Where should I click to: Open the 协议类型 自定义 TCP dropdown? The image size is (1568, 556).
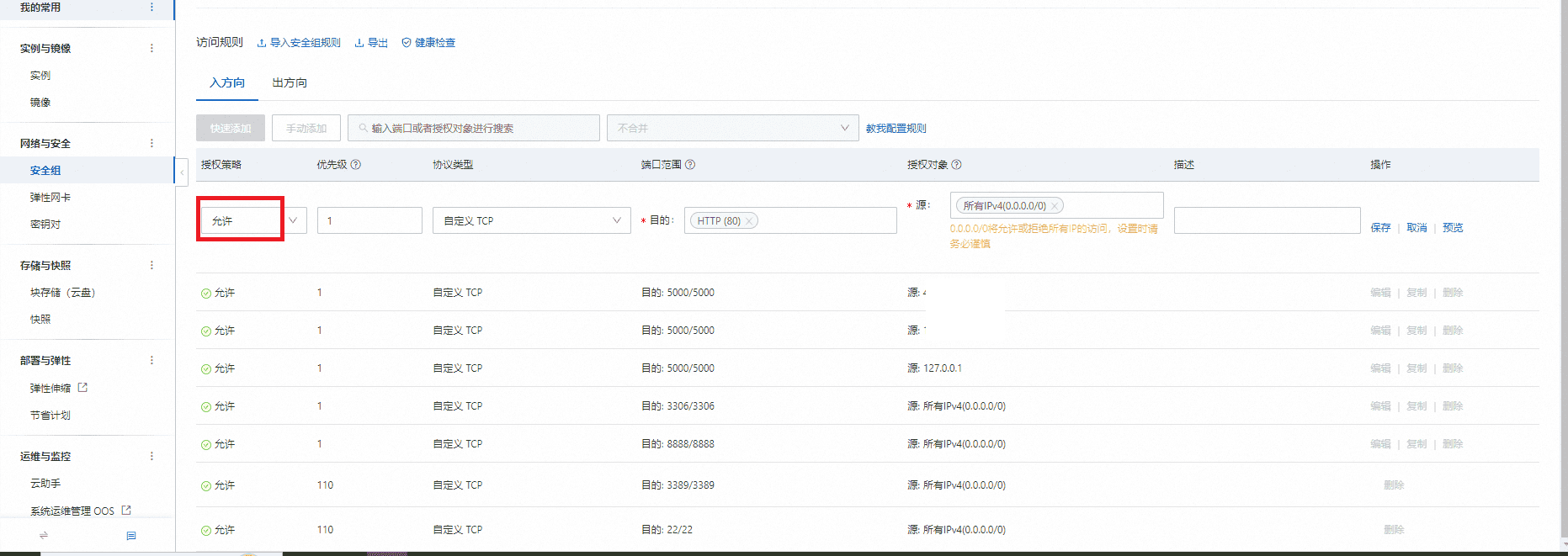[531, 220]
